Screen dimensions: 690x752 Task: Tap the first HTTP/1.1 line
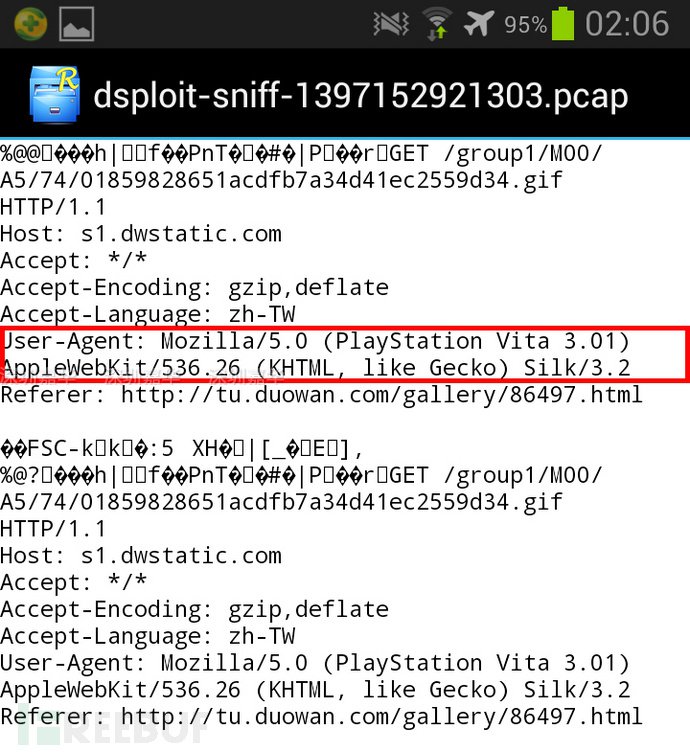[53, 208]
